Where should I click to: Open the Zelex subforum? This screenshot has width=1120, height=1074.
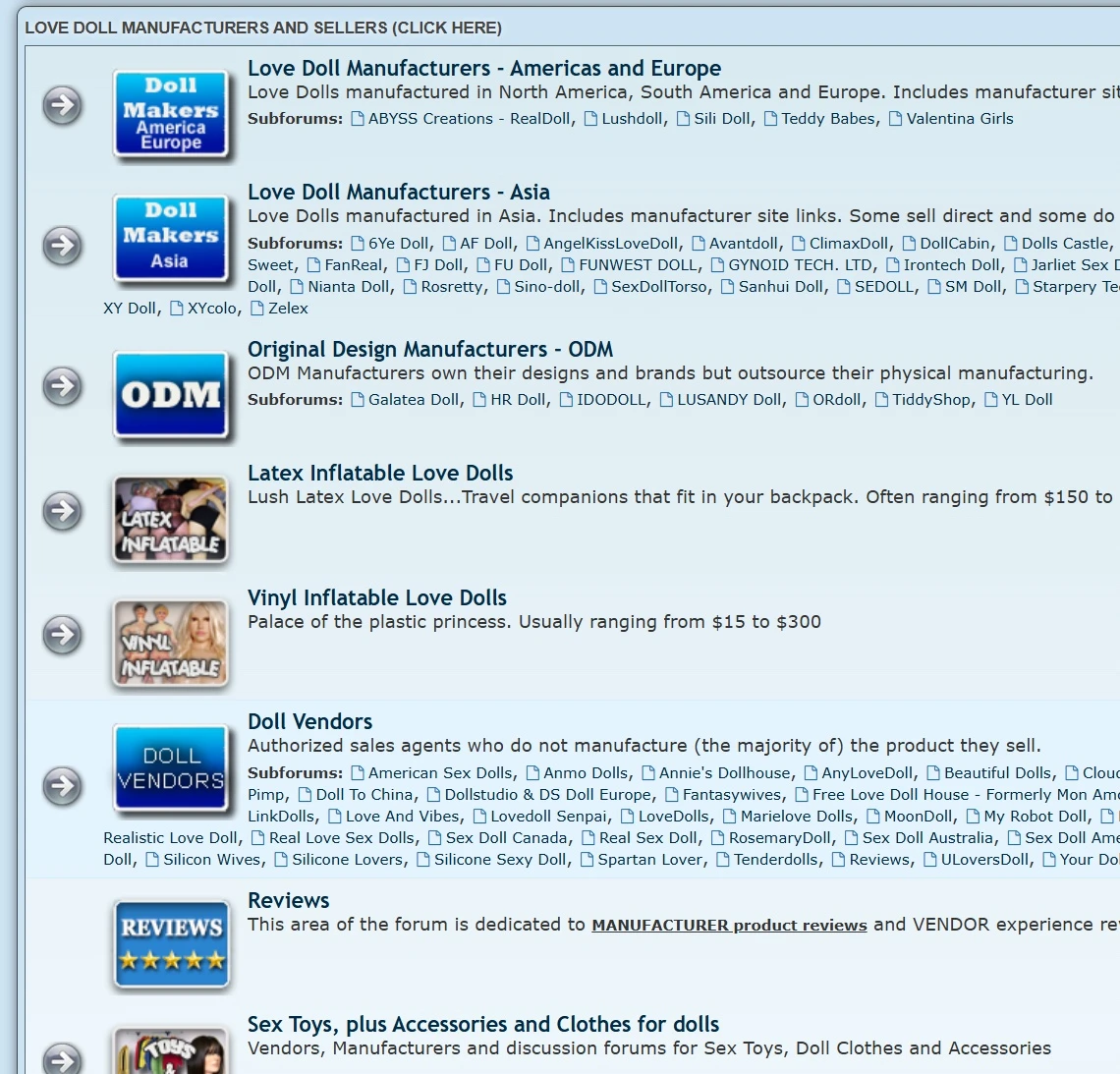click(288, 308)
